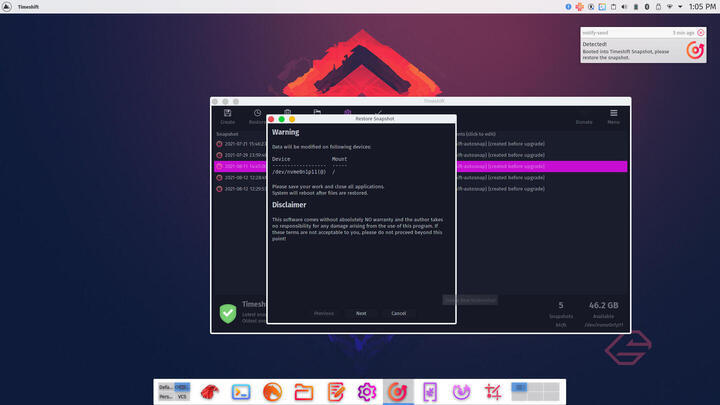Screen dimensions: 720x405
Task: Select the 2021-07-21 snapshot row
Action: [420, 144]
